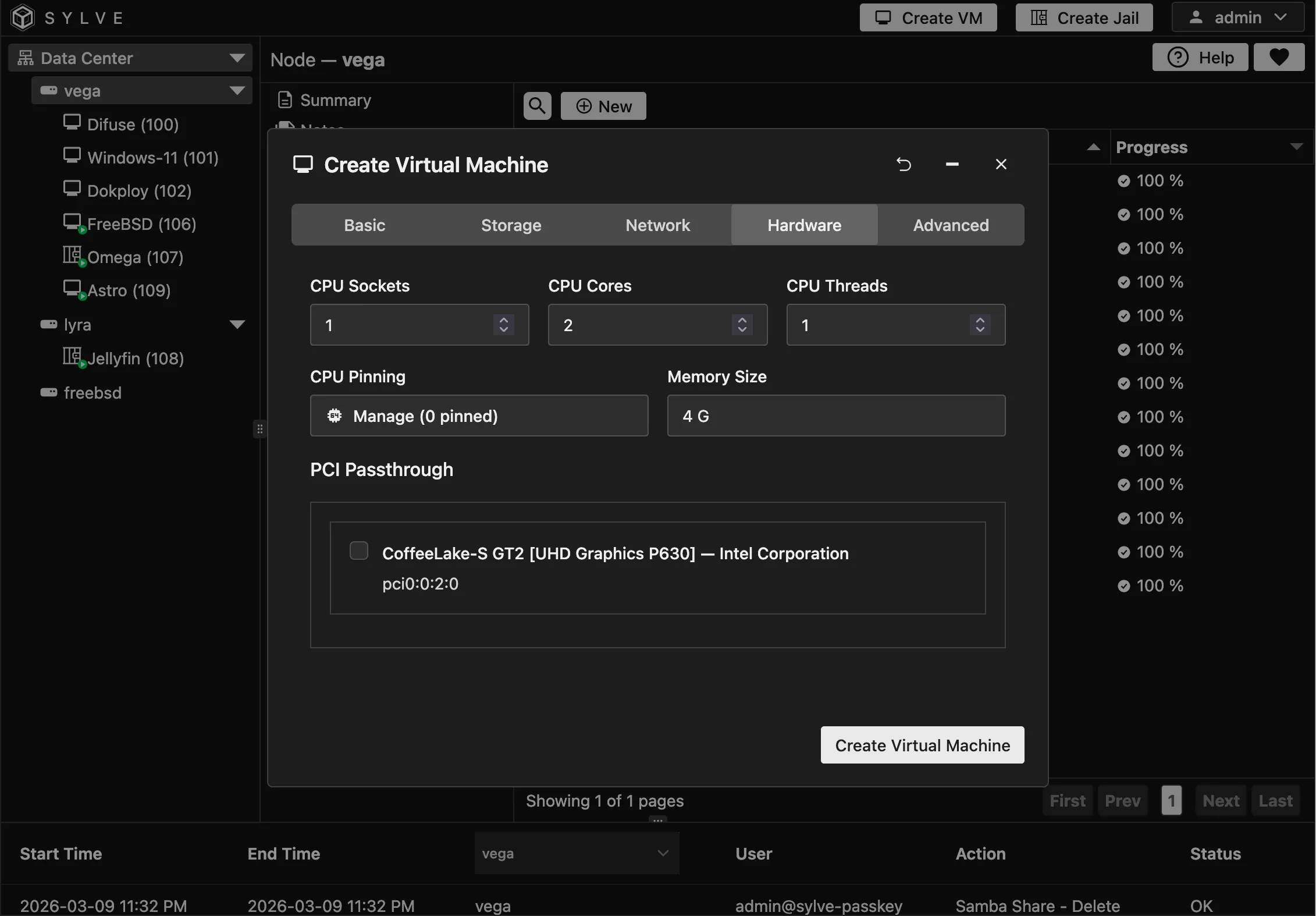Image resolution: width=1316 pixels, height=916 pixels.
Task: Click the reset arrow icon in dialog header
Action: click(x=904, y=165)
